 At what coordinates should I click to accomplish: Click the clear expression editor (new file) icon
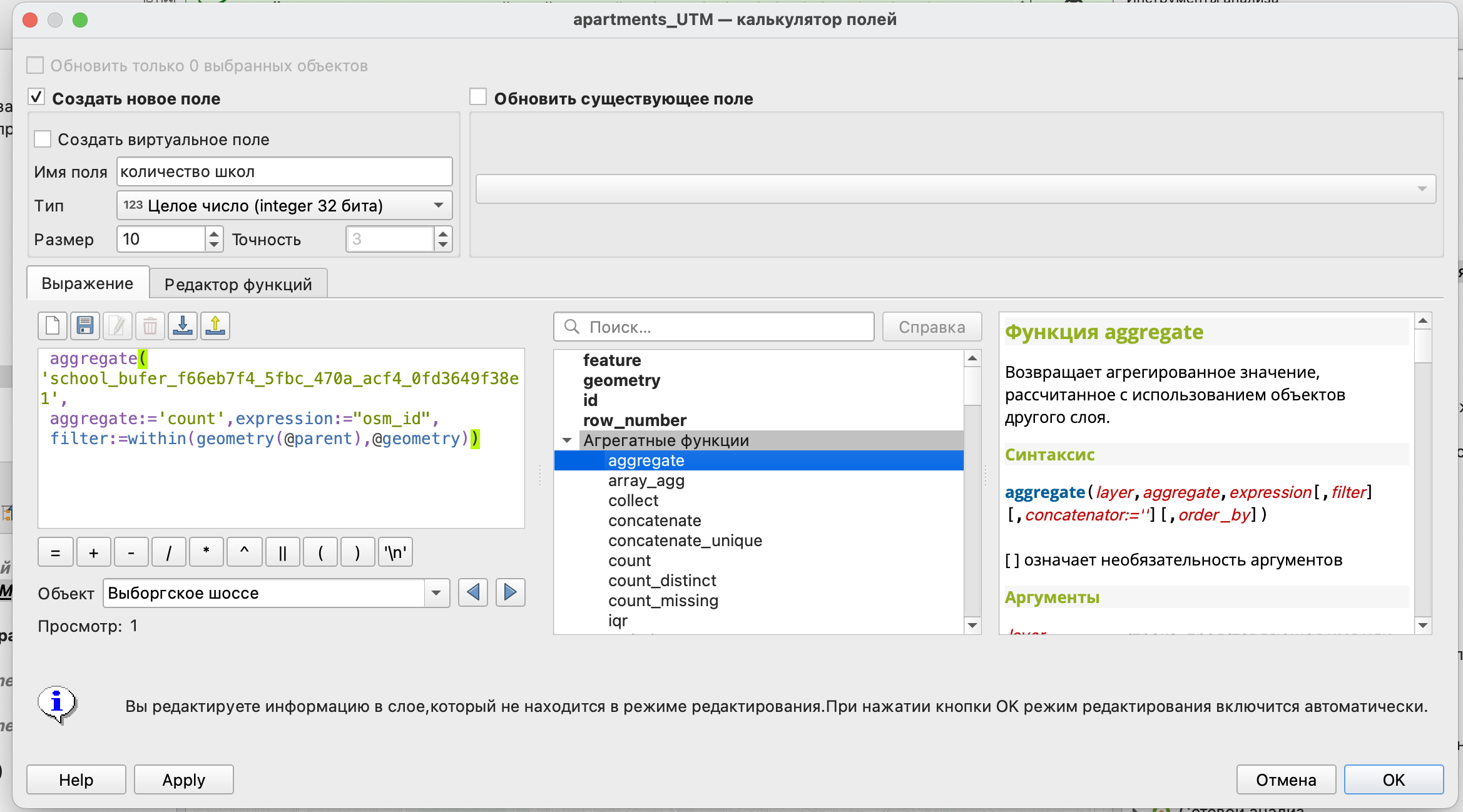[x=53, y=326]
